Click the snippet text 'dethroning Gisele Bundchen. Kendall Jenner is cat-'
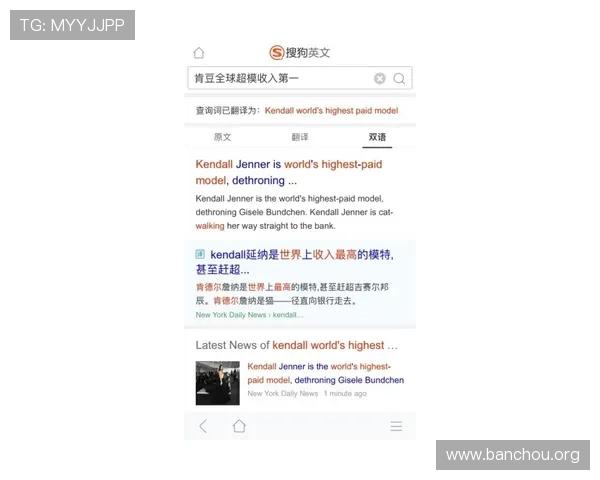 click(x=294, y=212)
